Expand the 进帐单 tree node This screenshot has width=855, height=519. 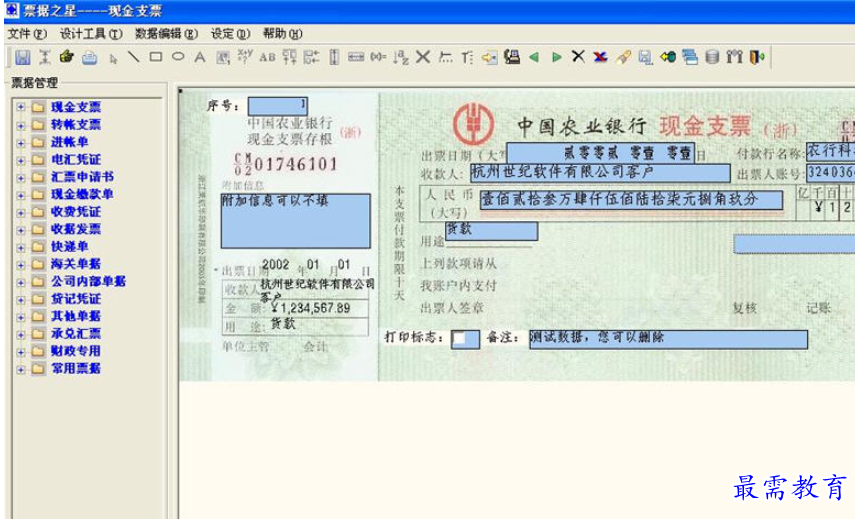(21, 142)
